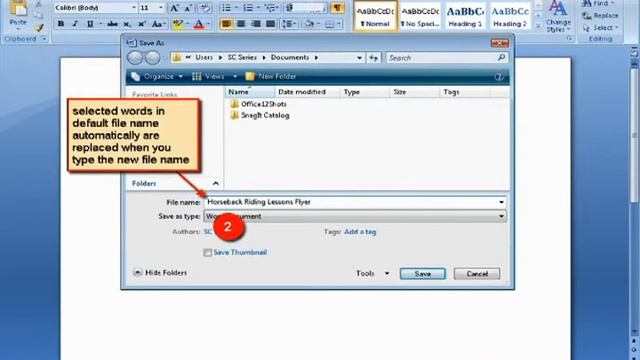Click New Folder in the toolbar
This screenshot has height=360, width=640.
click(271, 76)
